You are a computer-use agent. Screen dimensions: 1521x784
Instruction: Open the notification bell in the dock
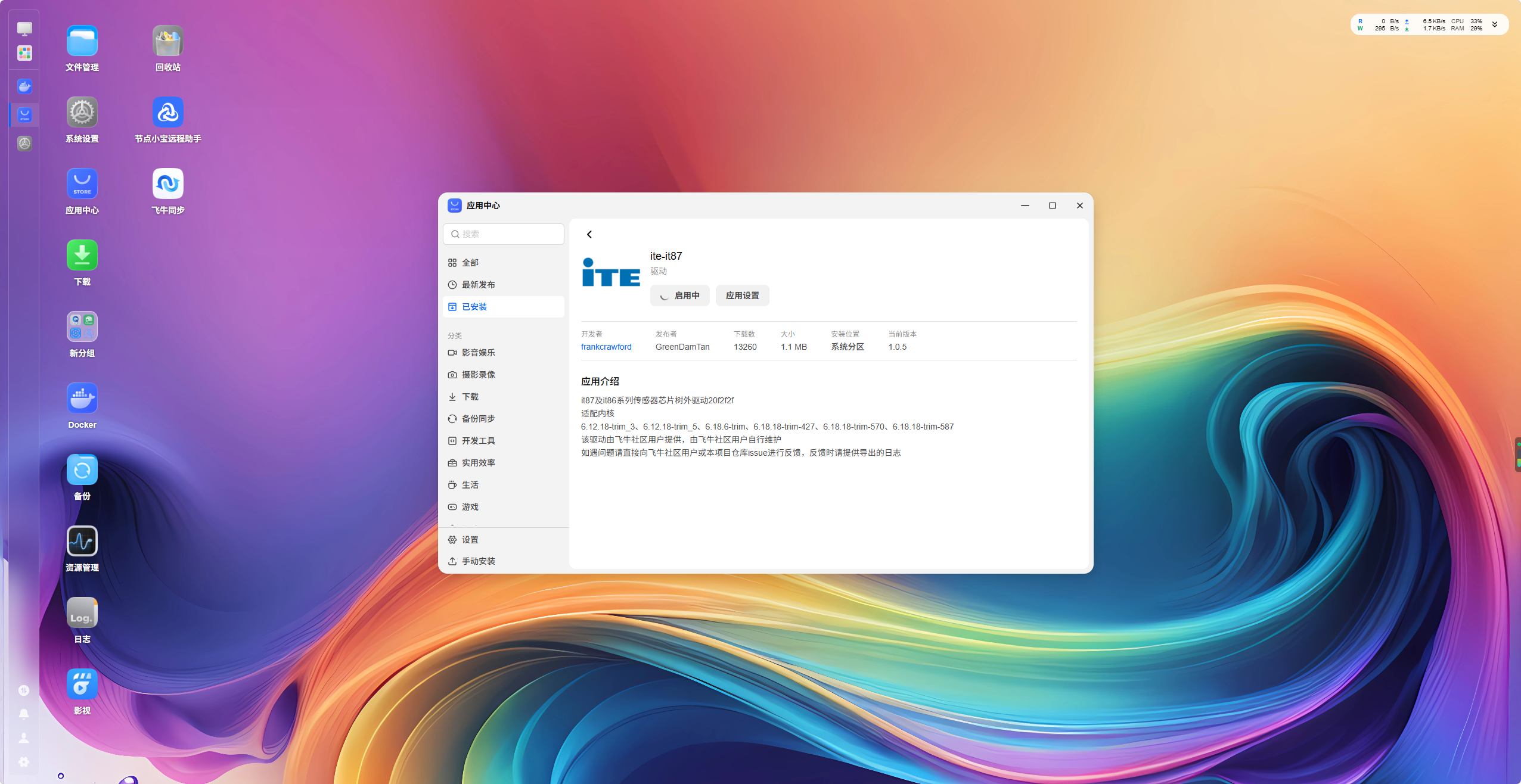[x=24, y=714]
